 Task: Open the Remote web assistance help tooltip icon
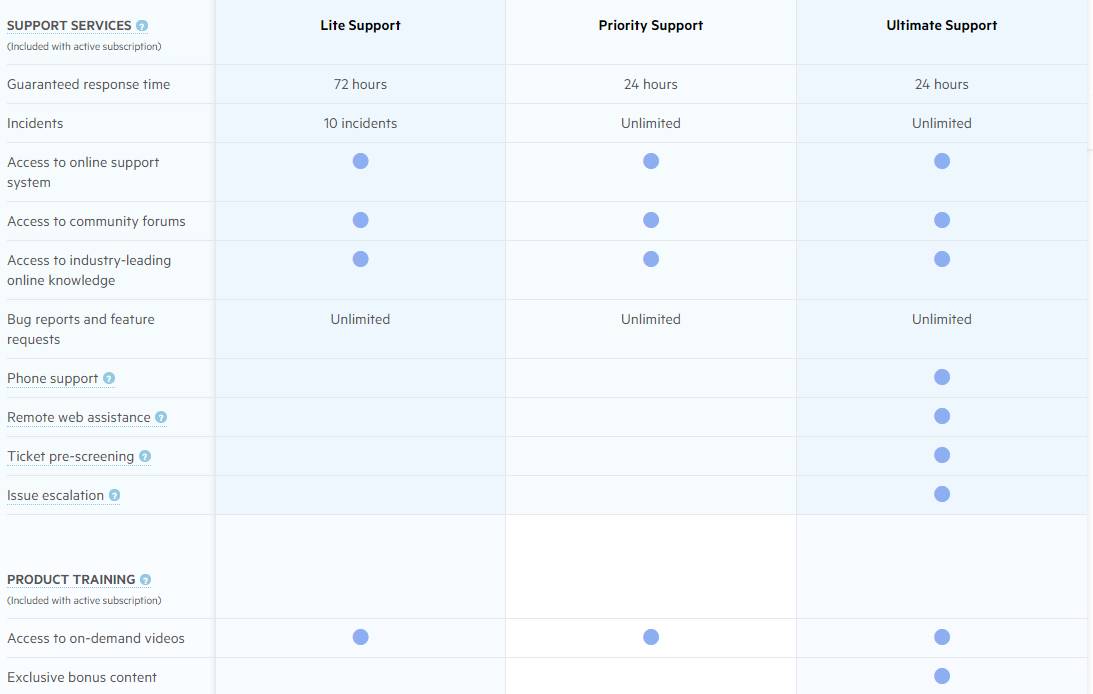pos(161,418)
